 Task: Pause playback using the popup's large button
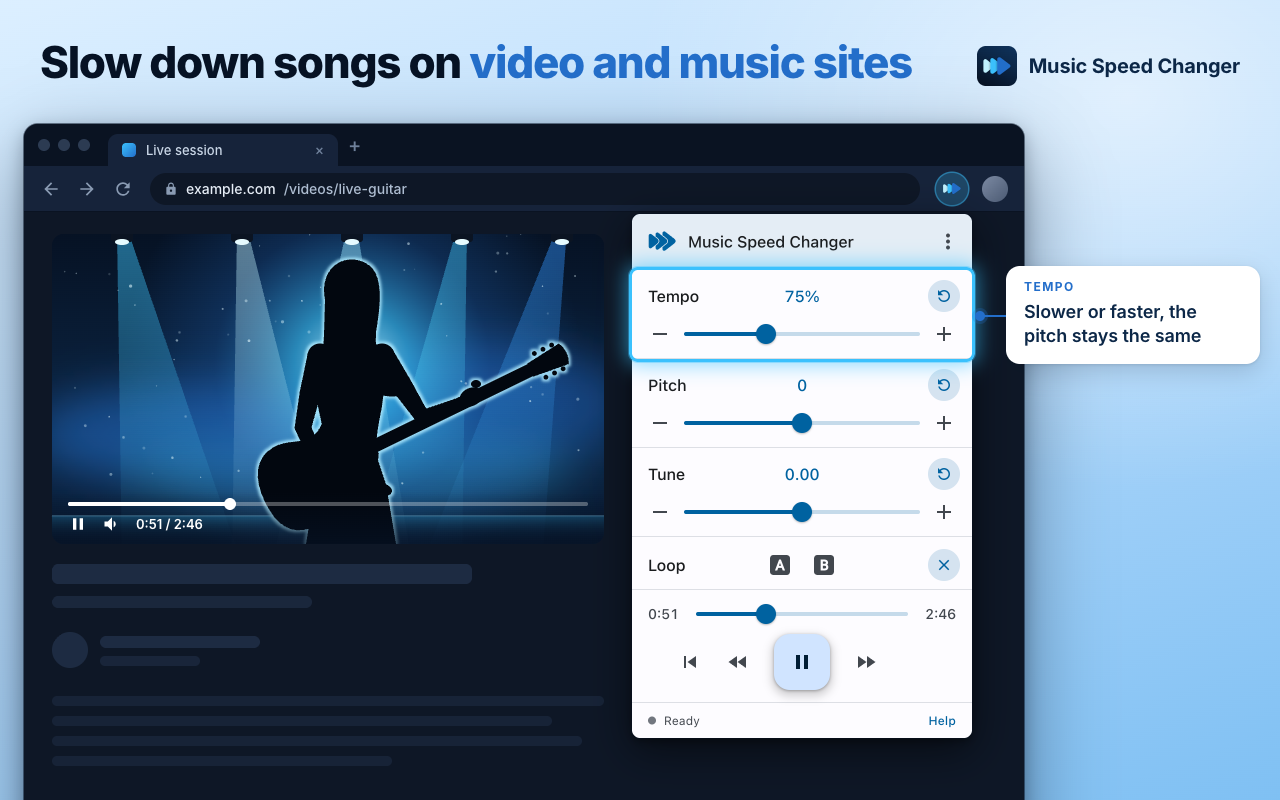click(802, 662)
